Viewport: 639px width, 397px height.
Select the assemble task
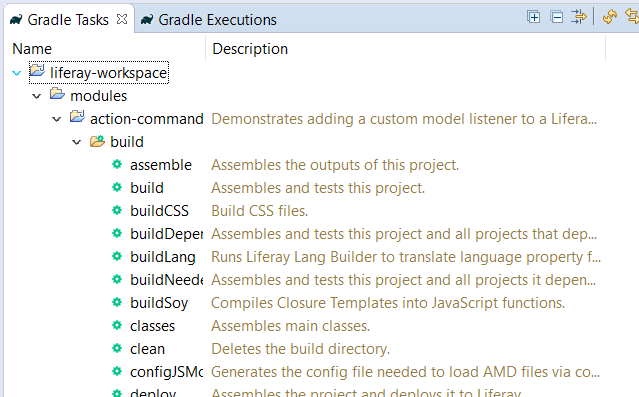coord(161,165)
